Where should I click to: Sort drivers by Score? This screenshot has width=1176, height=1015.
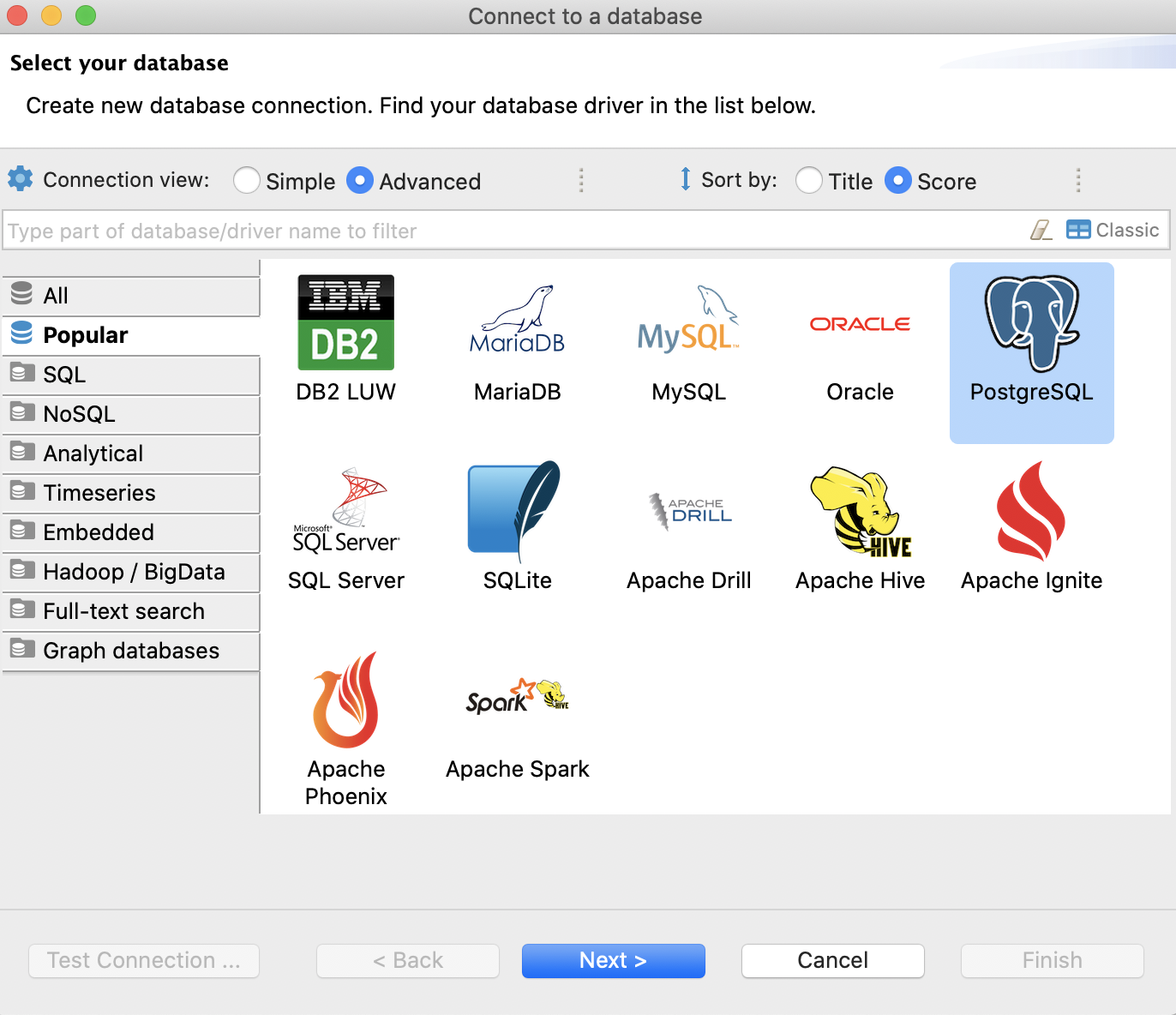click(x=931, y=181)
